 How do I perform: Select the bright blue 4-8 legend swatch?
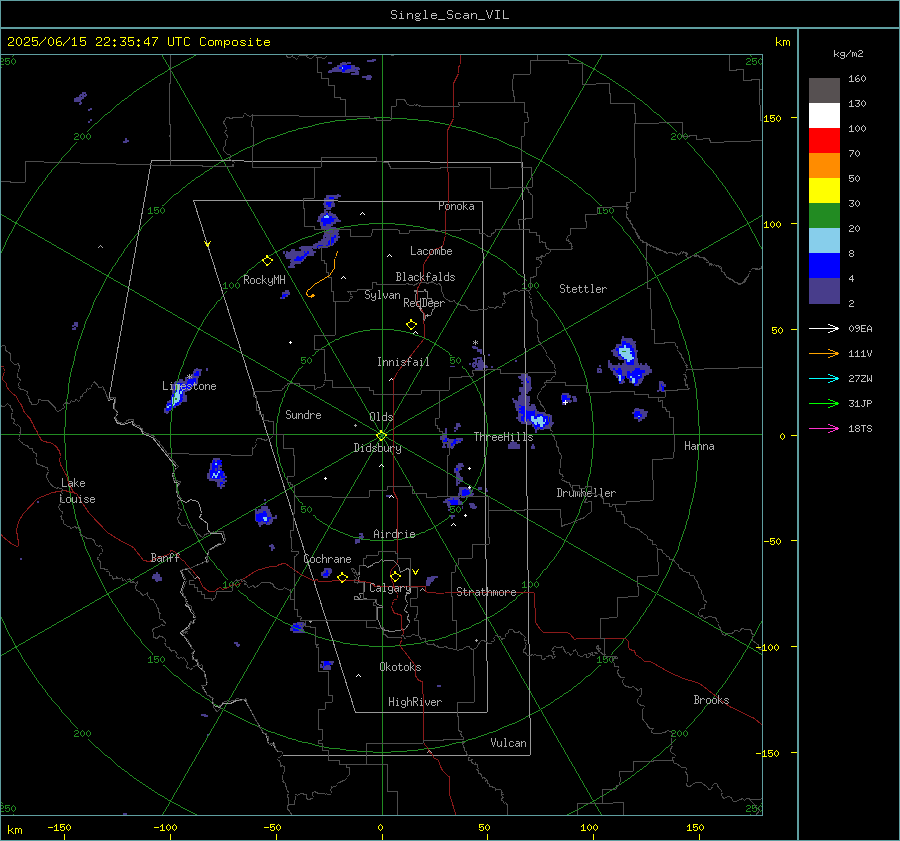pyautogui.click(x=824, y=266)
